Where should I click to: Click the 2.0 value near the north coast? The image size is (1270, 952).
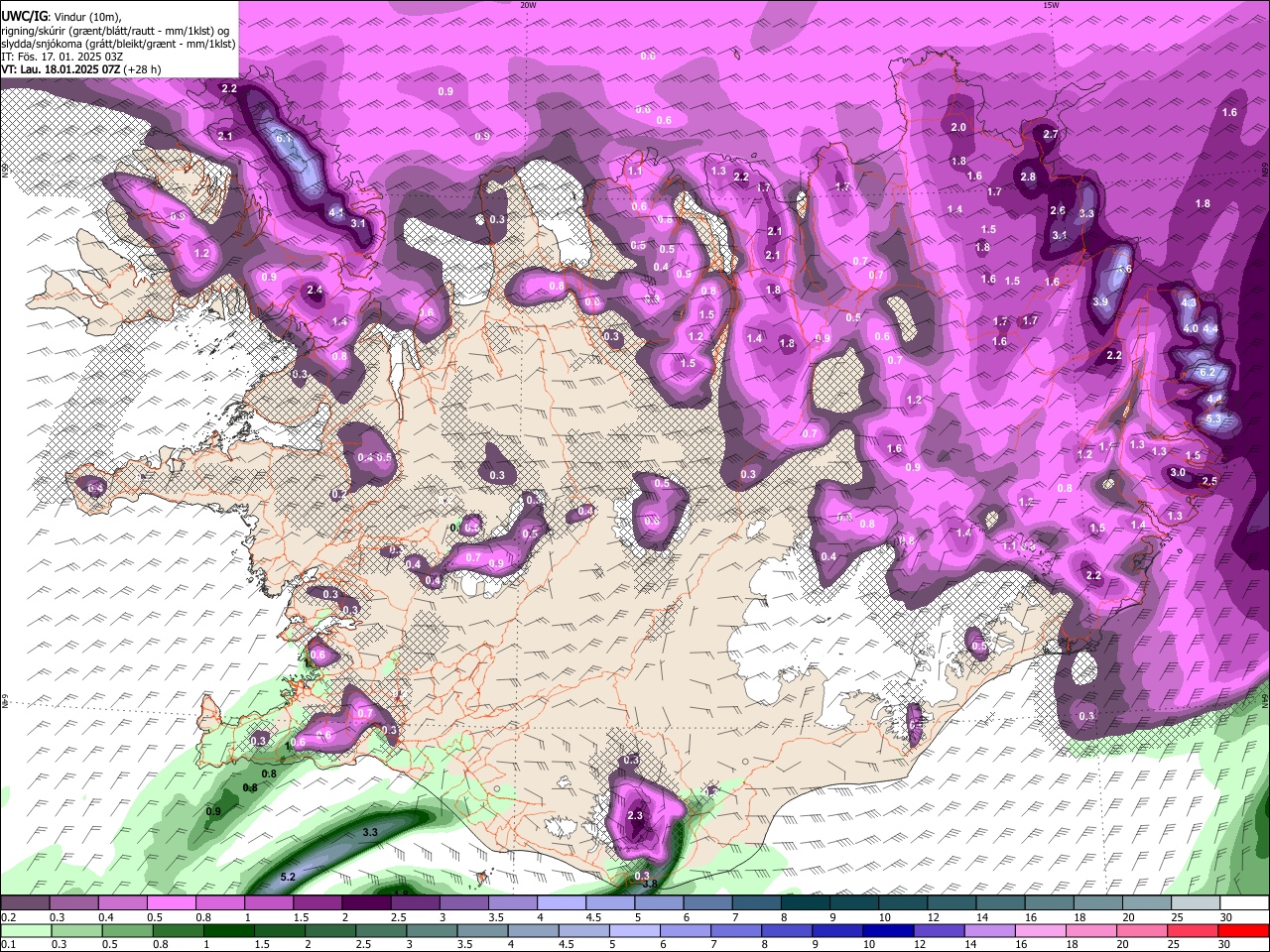coord(958,128)
